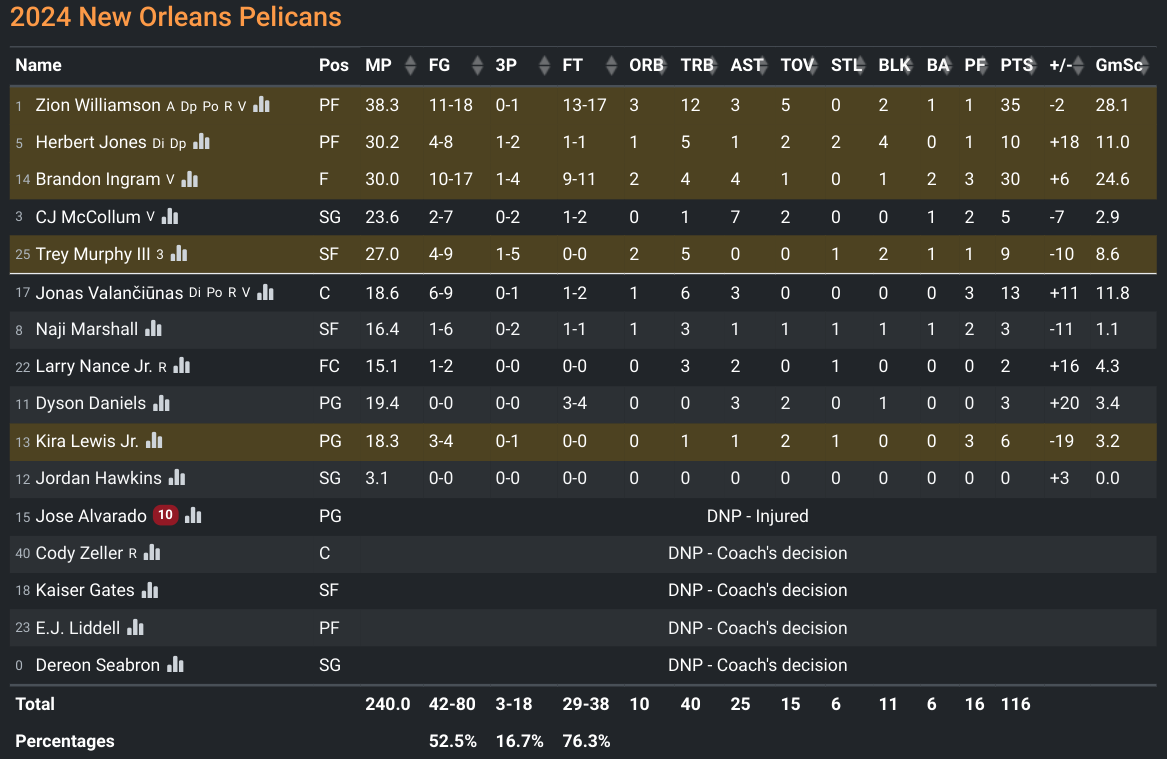Select Naji Marshall's name in the table
Image resolution: width=1167 pixels, height=759 pixels.
click(87, 329)
